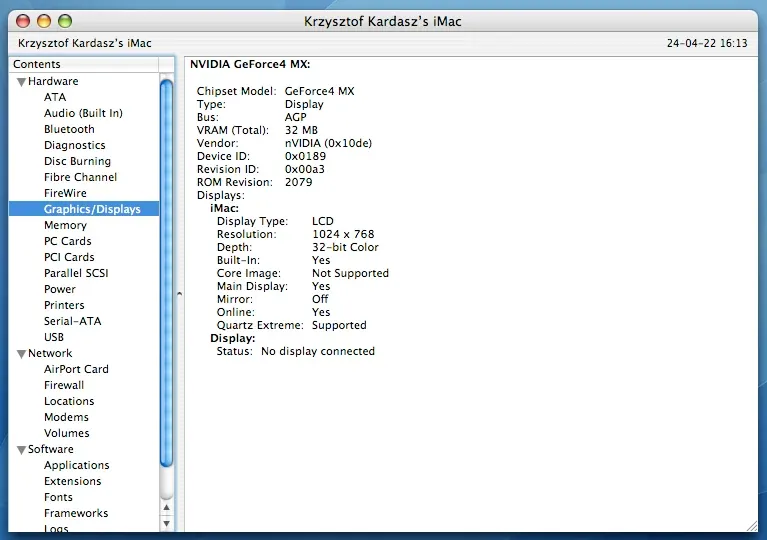Click Vendor value nVIDIA (0x10de)
This screenshot has height=540, width=767.
328,143
